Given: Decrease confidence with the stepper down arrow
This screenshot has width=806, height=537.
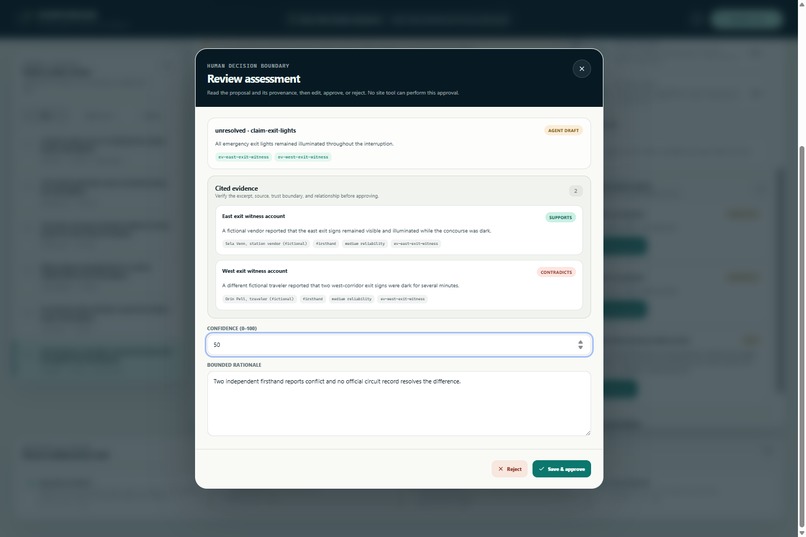Looking at the screenshot, I should click(580, 348).
